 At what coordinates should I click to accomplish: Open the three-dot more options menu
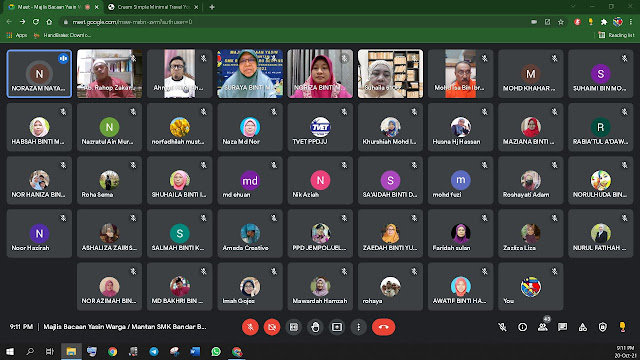(358, 327)
